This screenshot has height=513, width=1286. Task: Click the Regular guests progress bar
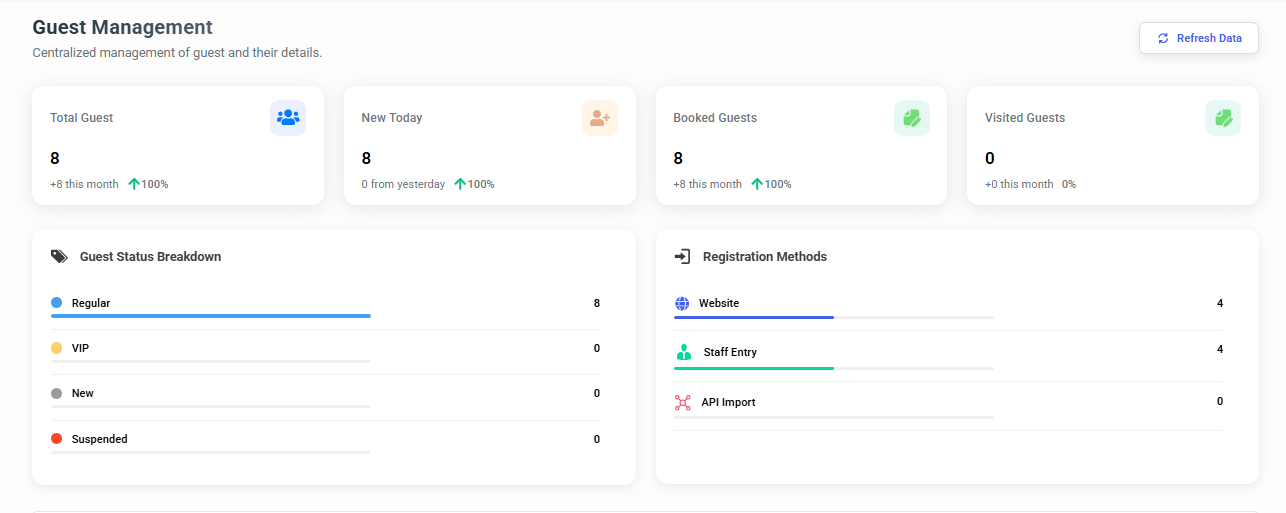211,316
